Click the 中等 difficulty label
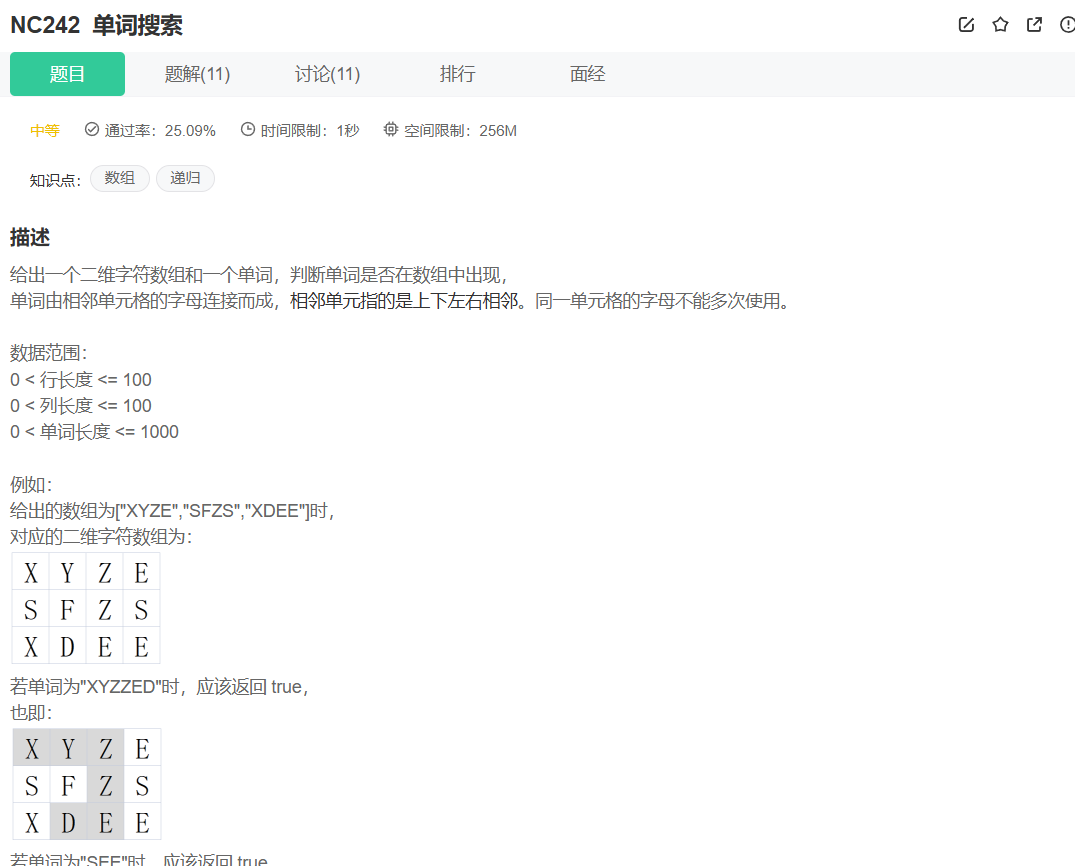 (x=45, y=130)
